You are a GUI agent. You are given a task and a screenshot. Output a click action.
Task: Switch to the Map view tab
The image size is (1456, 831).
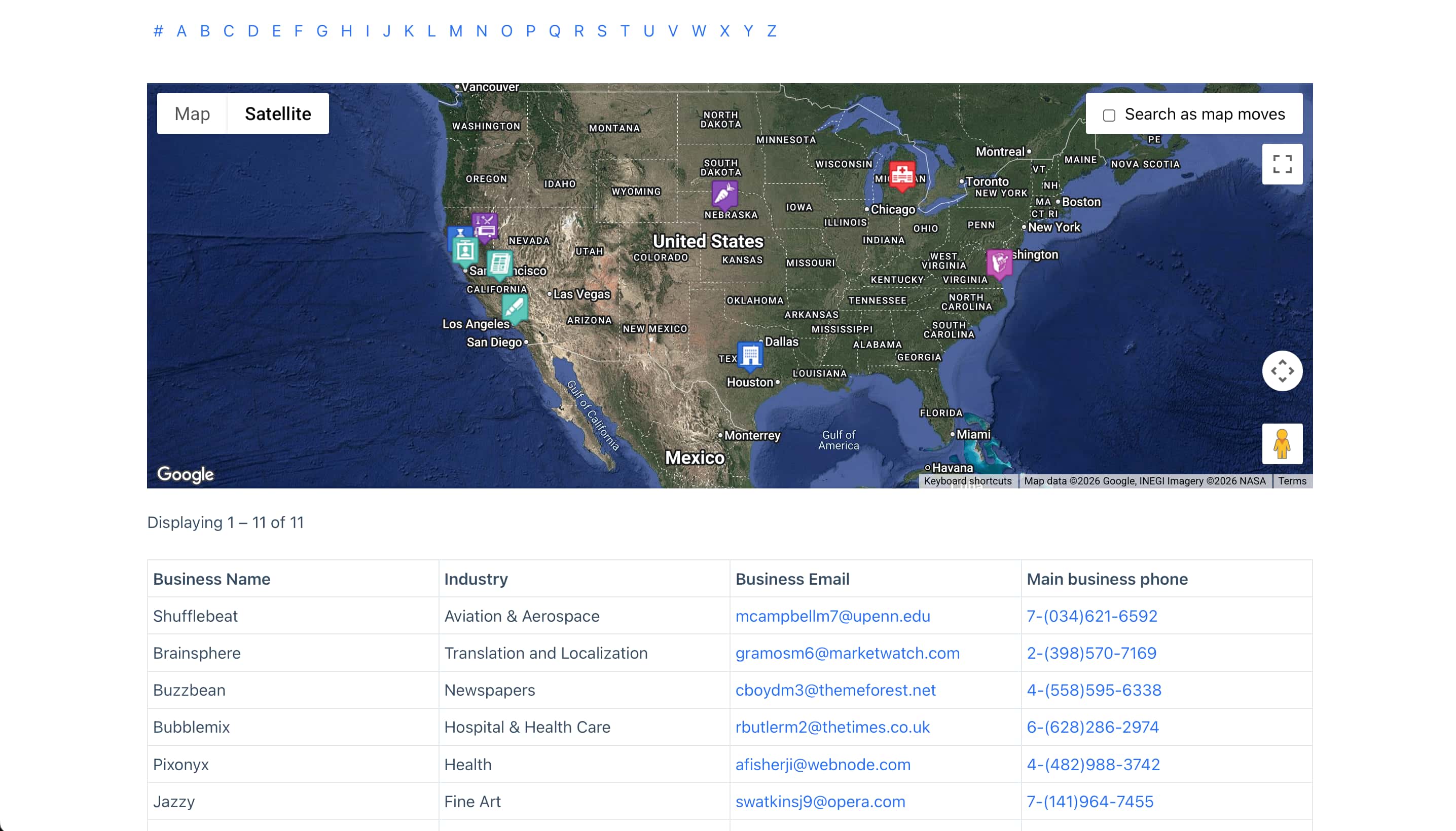pos(192,113)
